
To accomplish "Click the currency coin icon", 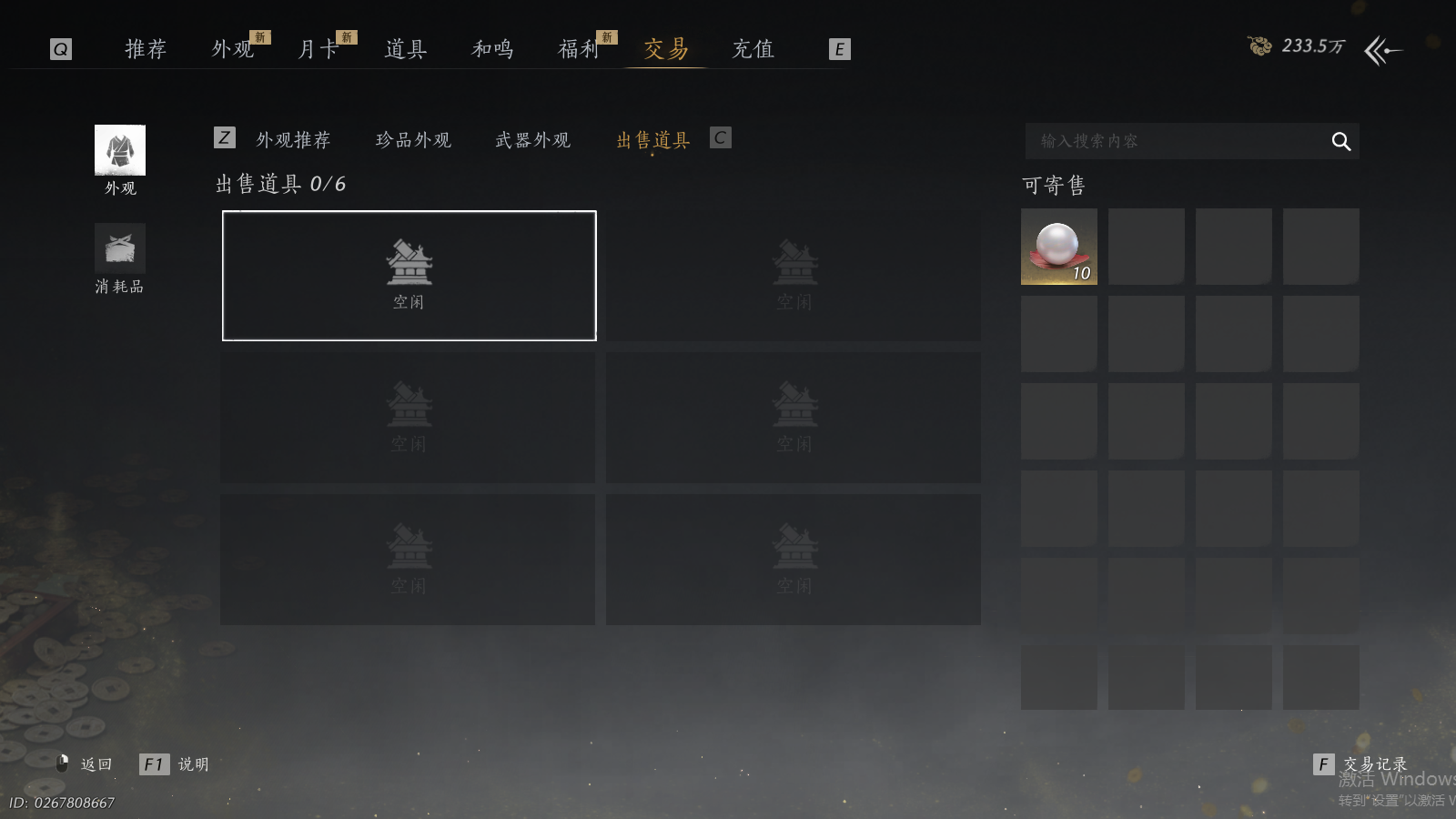I will point(1259,45).
